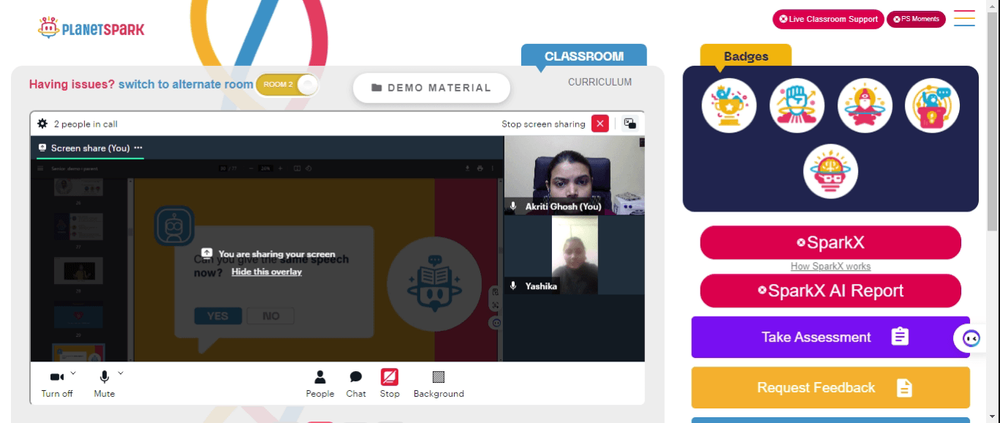This screenshot has width=1000, height=423.
Task: Open the Chat panel
Action: 356,383
